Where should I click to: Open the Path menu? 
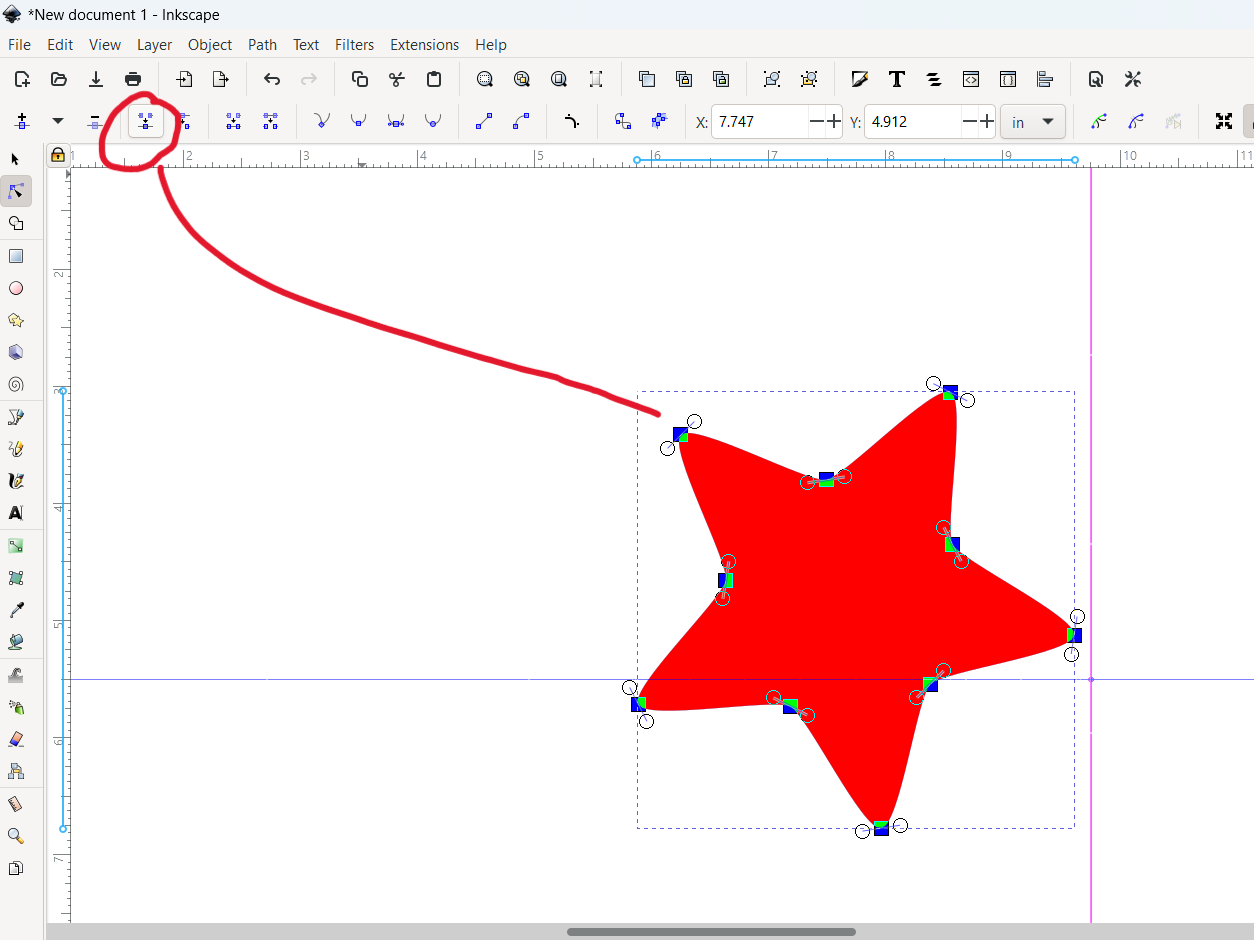(262, 44)
